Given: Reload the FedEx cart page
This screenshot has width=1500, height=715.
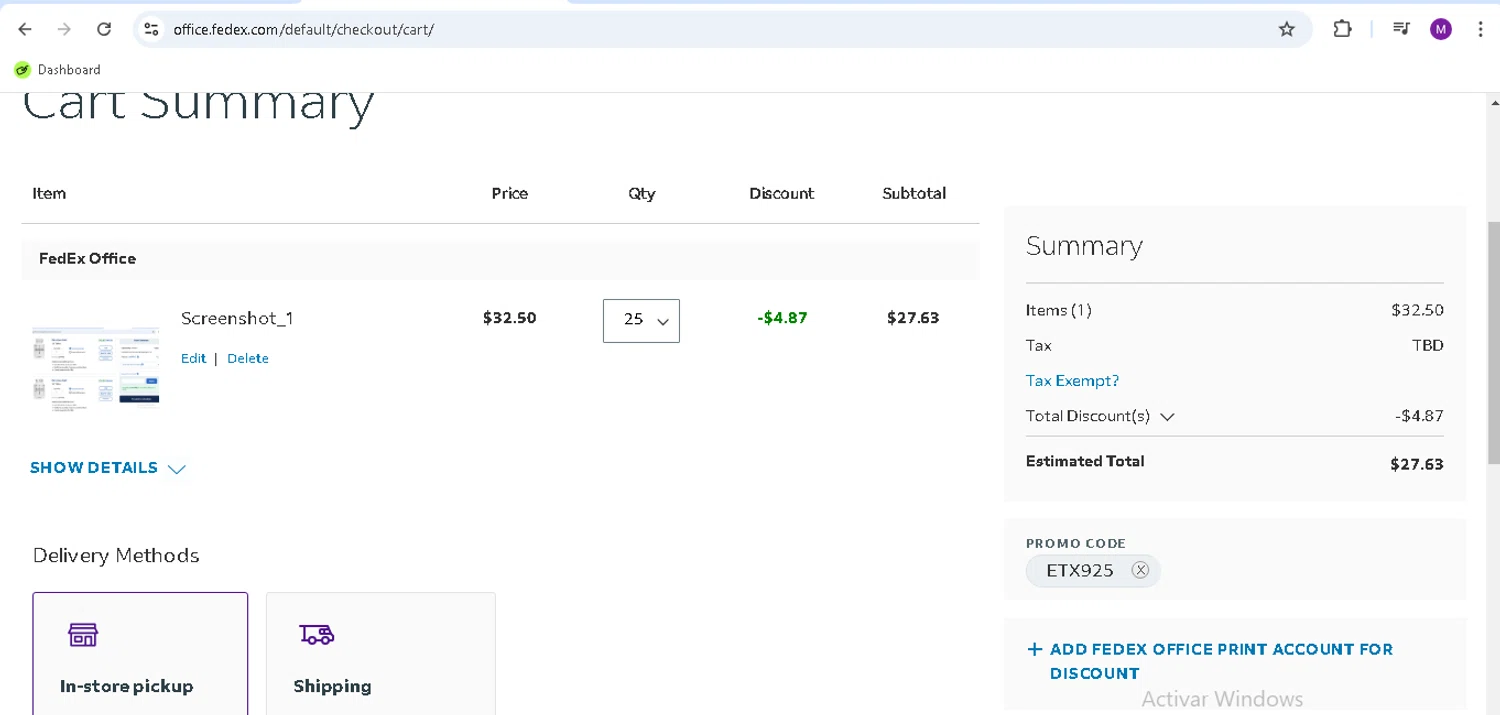Looking at the screenshot, I should pos(104,29).
